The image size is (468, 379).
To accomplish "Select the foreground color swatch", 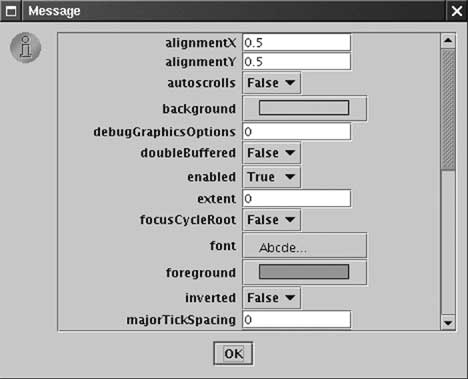I will coord(305,272).
